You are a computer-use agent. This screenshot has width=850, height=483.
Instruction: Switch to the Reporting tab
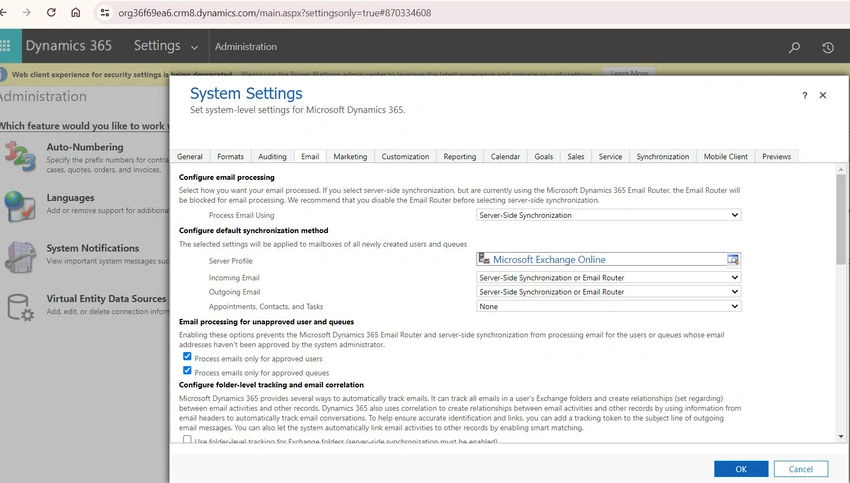coord(460,157)
